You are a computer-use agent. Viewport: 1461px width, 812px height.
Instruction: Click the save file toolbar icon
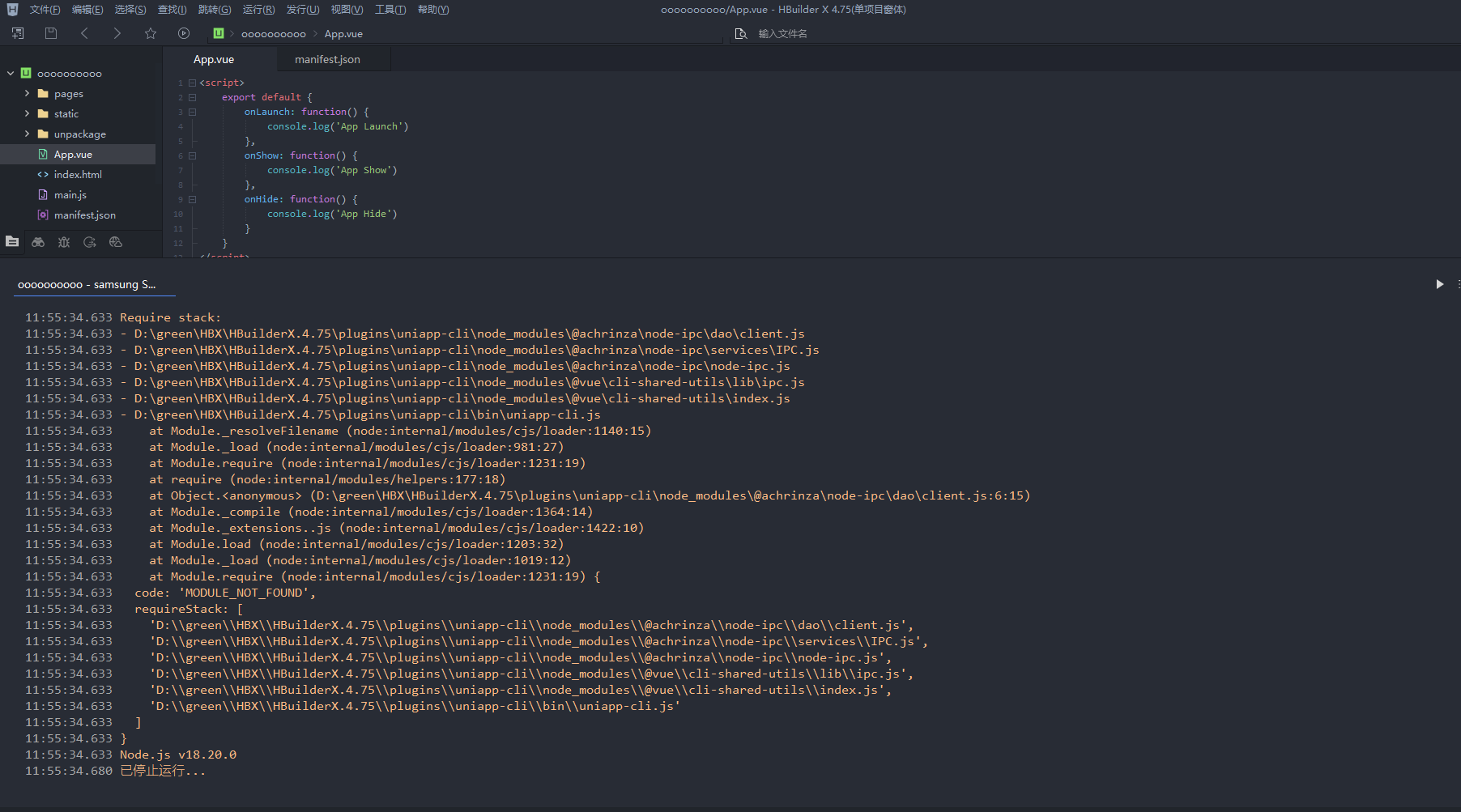tap(51, 33)
